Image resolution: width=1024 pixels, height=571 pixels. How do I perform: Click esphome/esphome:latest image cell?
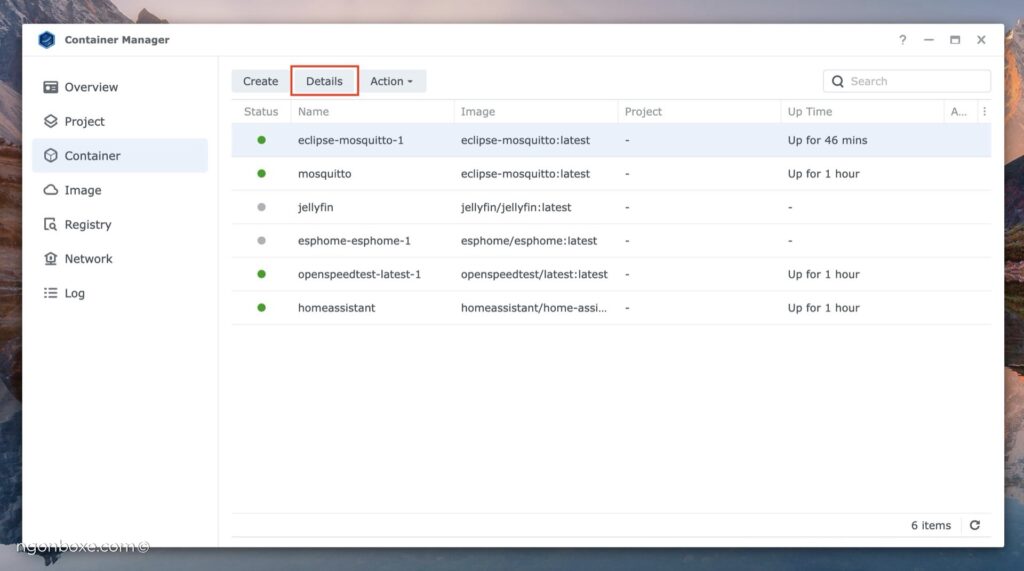[529, 240]
